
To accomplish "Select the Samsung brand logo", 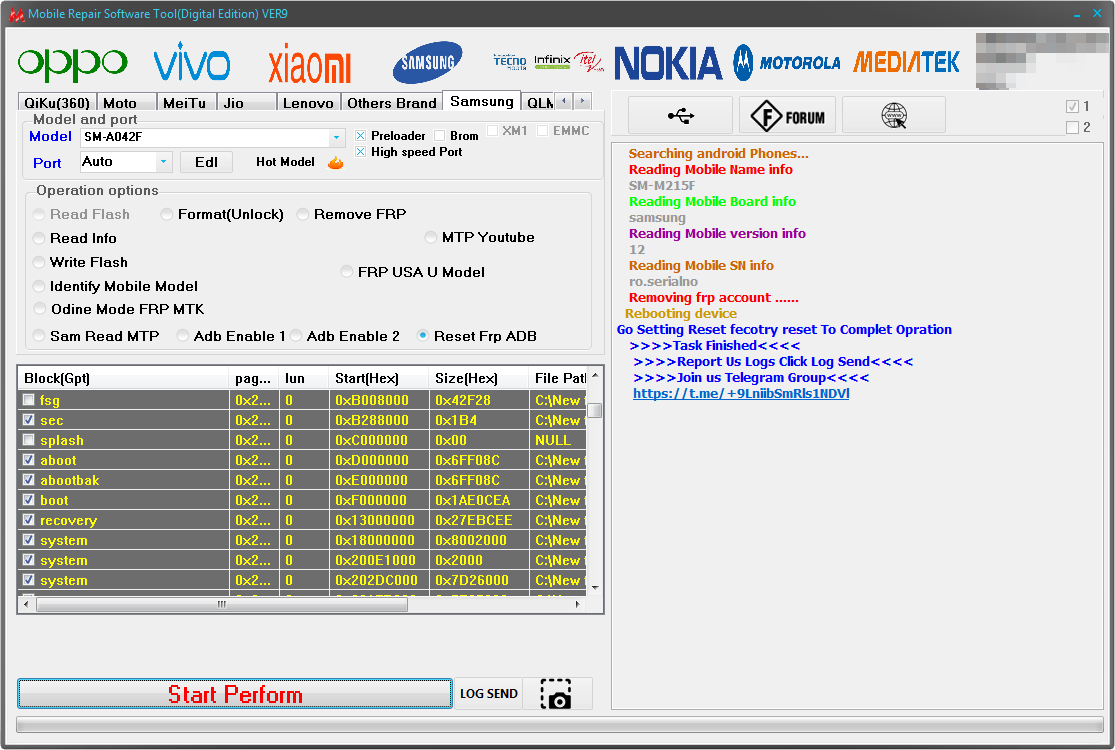I will point(427,62).
